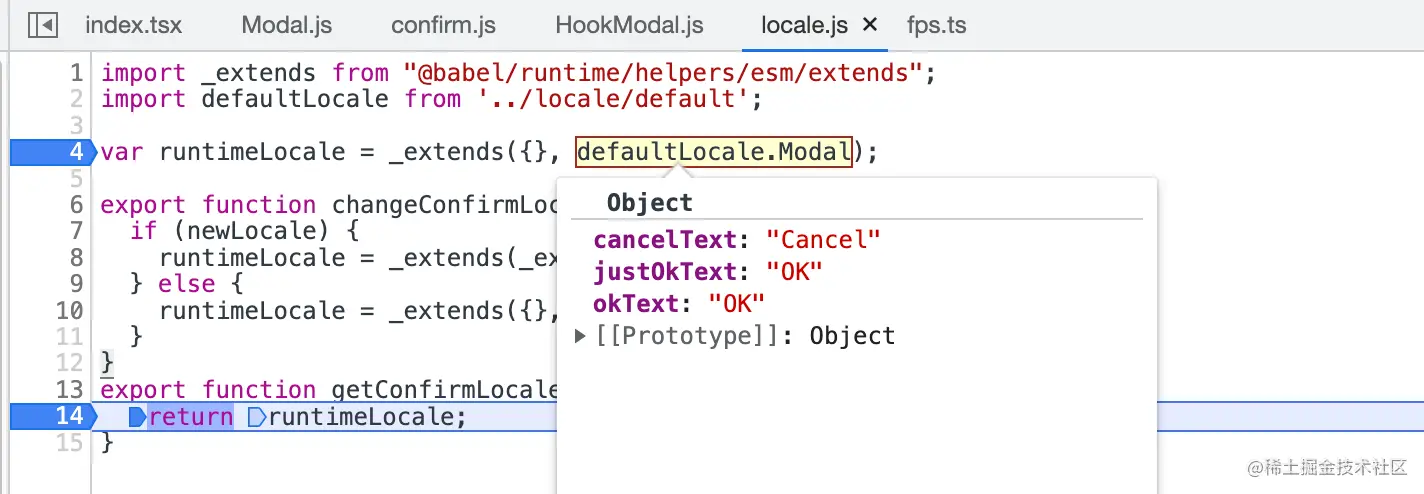Click the inline breakpoint marker before runtimeLocale
The width and height of the screenshot is (1424, 494).
(x=256, y=417)
